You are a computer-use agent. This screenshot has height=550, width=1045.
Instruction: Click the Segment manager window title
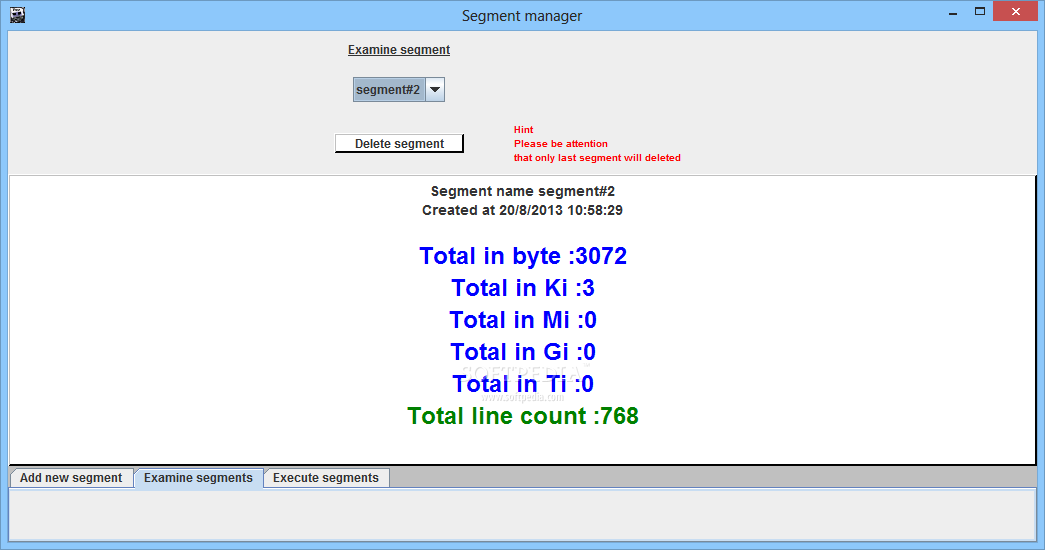pos(522,16)
